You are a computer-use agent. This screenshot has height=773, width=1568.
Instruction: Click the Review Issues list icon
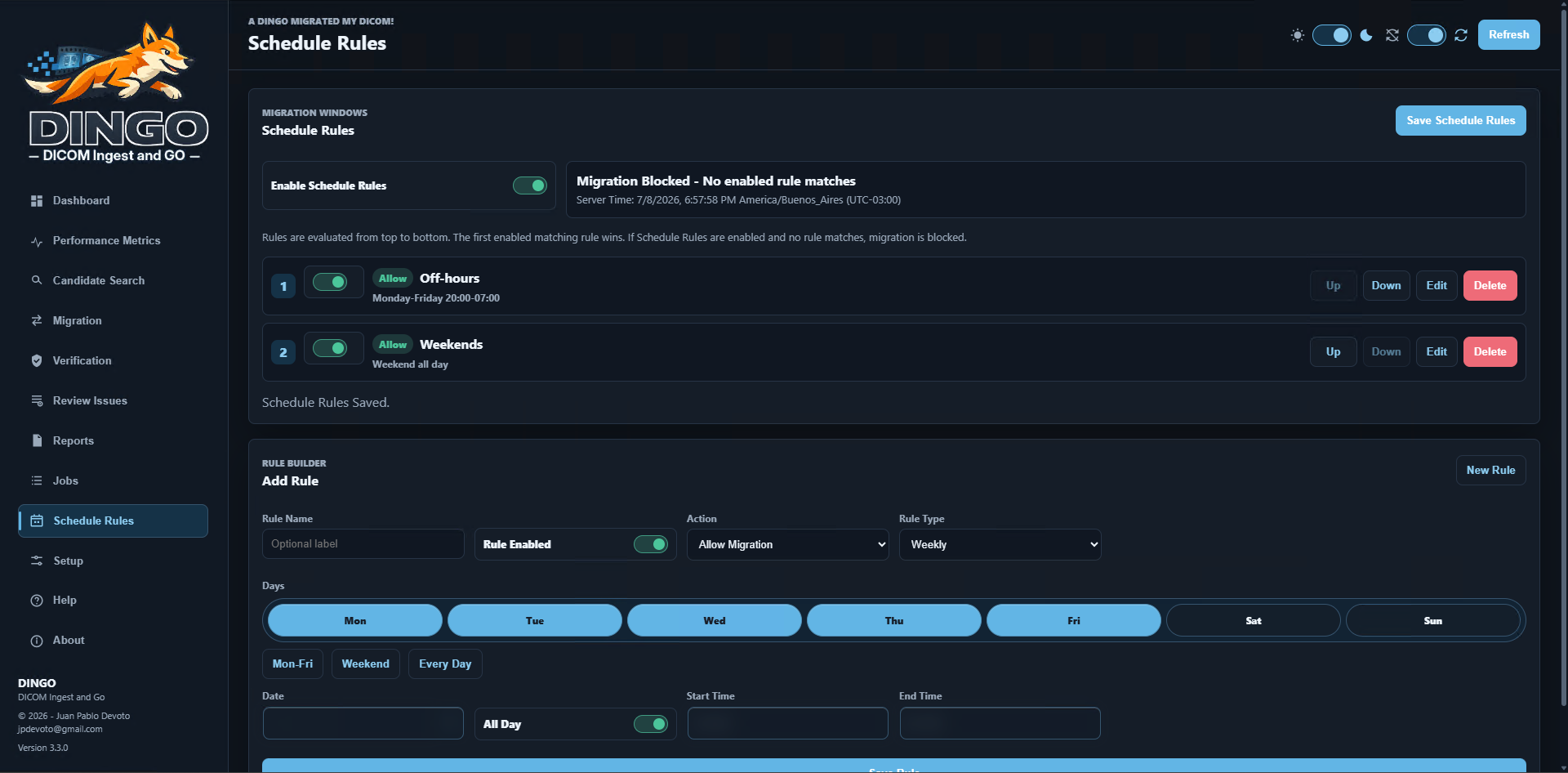(37, 400)
